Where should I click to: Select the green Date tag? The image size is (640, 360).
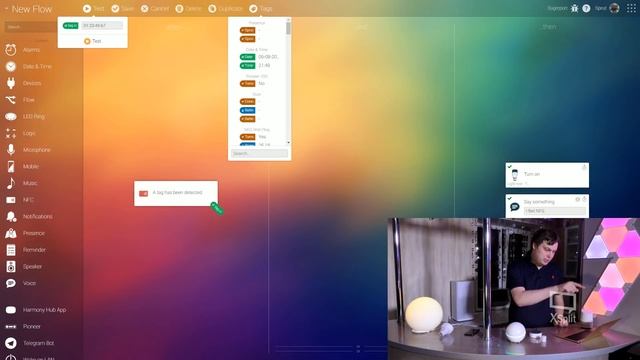point(247,57)
